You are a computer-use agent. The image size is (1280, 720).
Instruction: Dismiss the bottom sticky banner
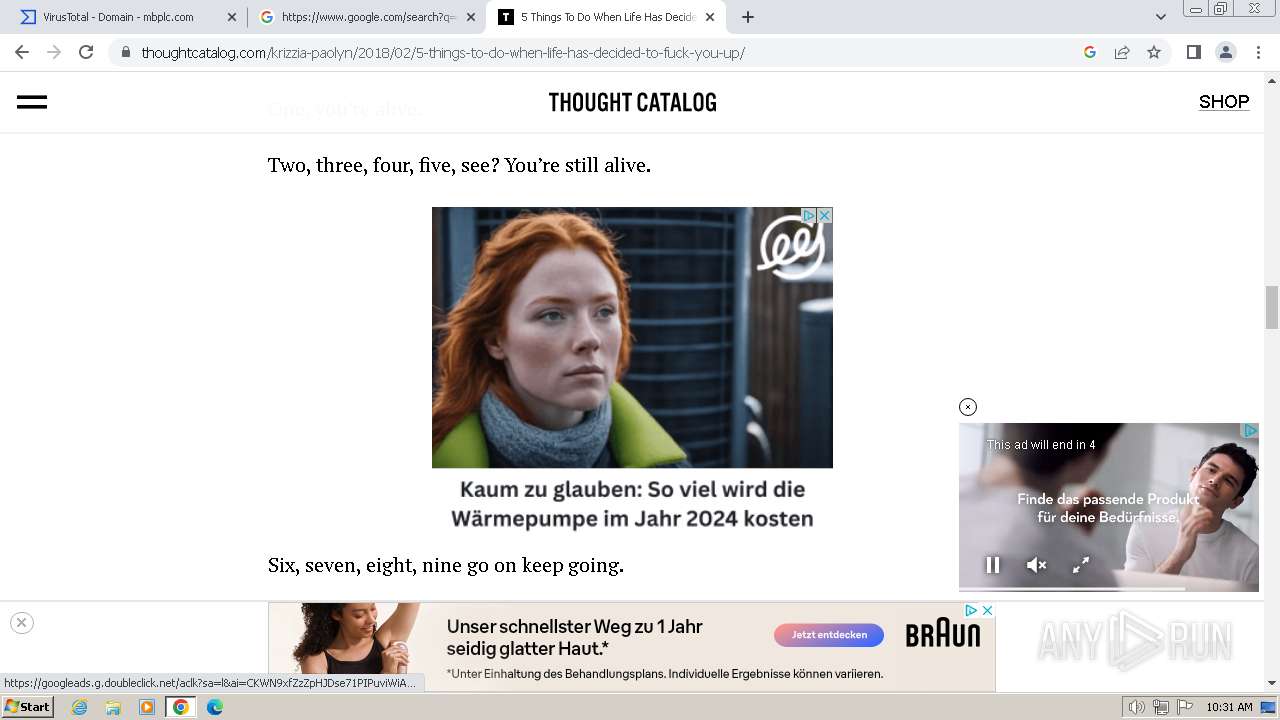click(21, 622)
